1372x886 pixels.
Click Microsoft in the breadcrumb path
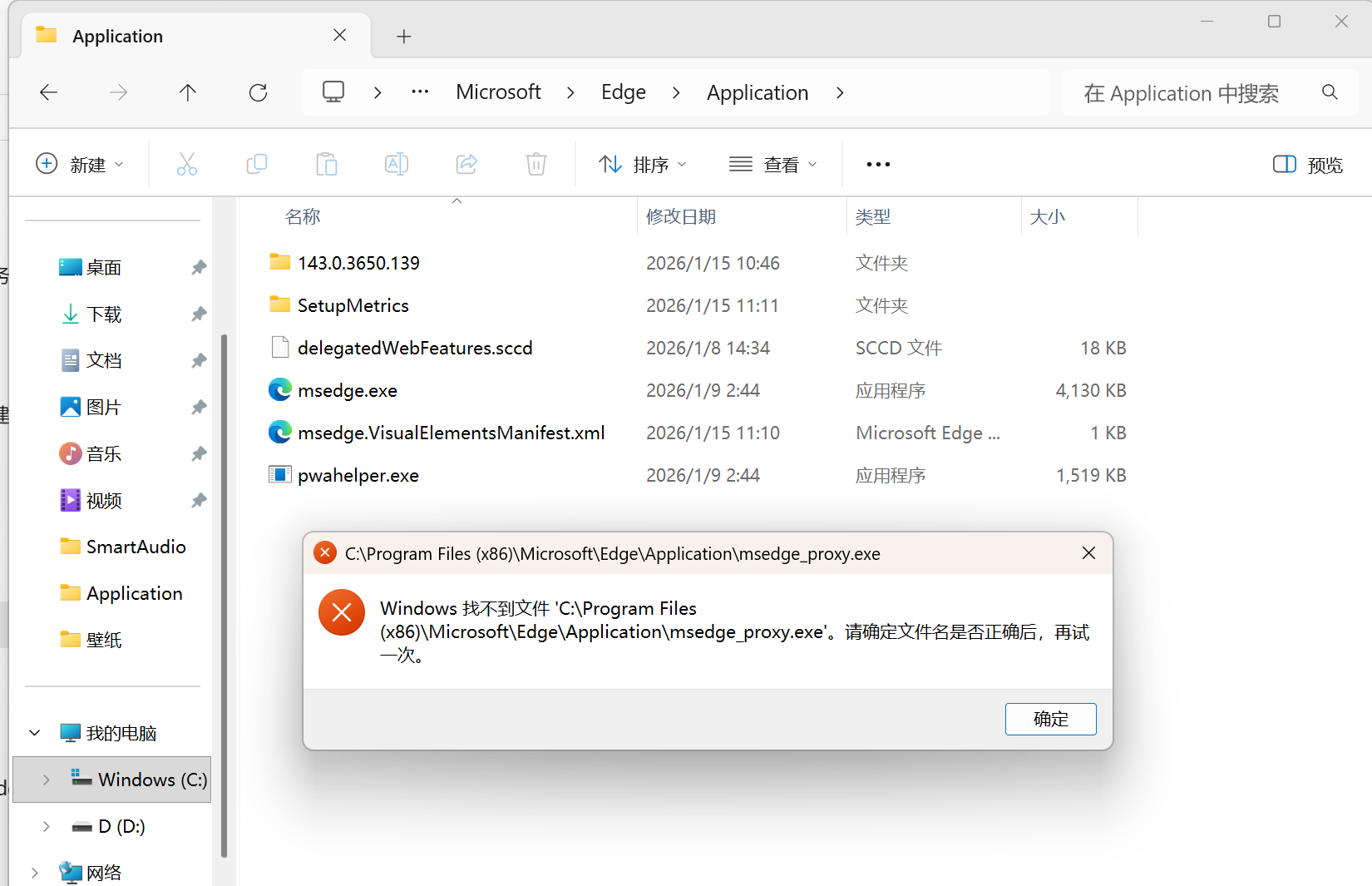(x=498, y=92)
